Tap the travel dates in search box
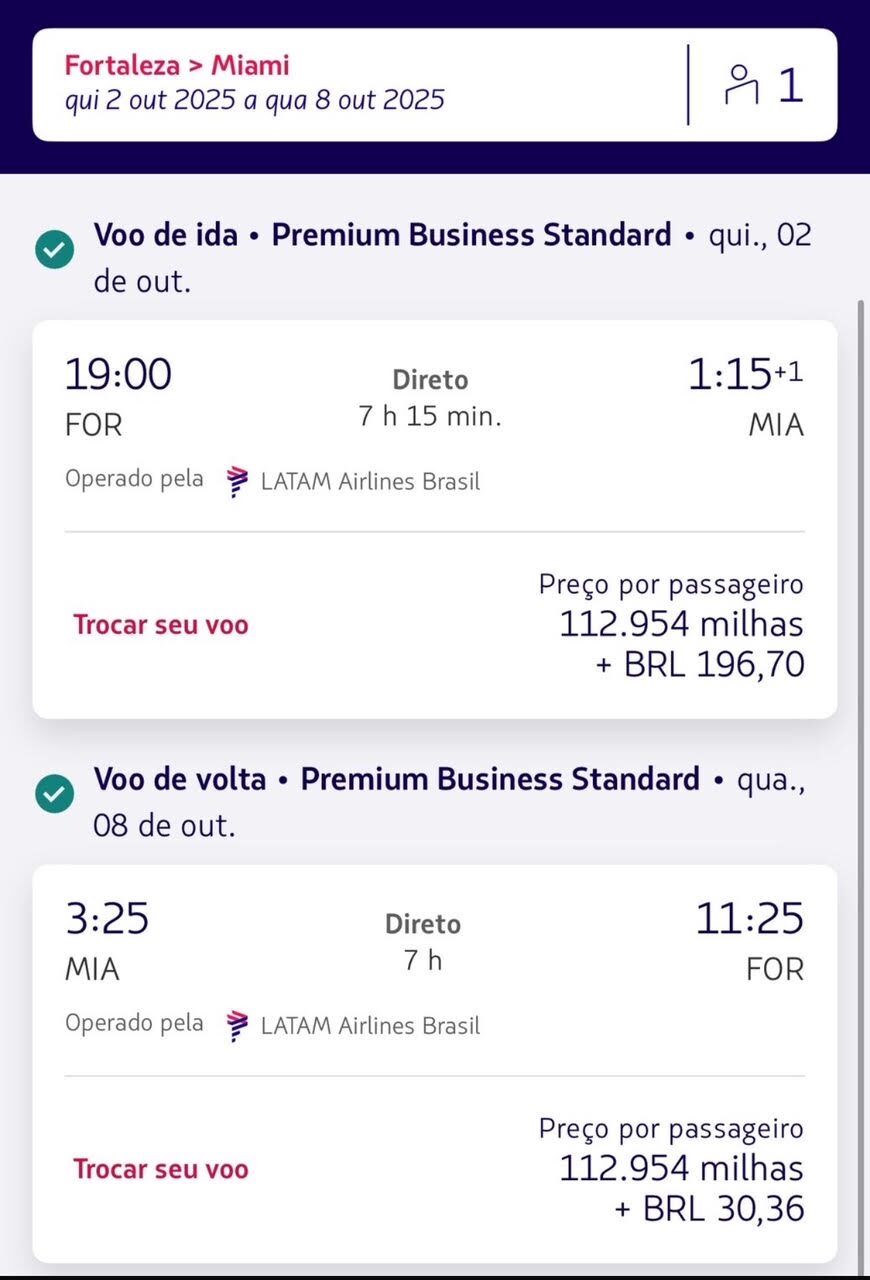The height and width of the screenshot is (1280, 870). (x=255, y=101)
